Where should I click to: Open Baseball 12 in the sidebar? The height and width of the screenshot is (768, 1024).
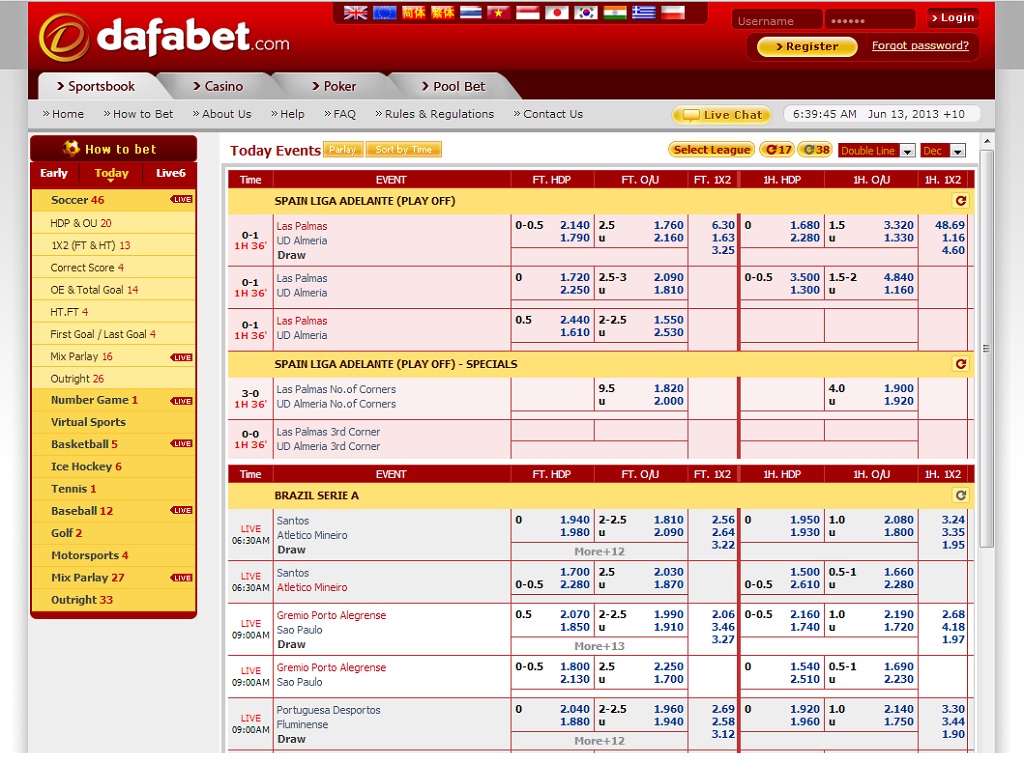click(x=114, y=511)
